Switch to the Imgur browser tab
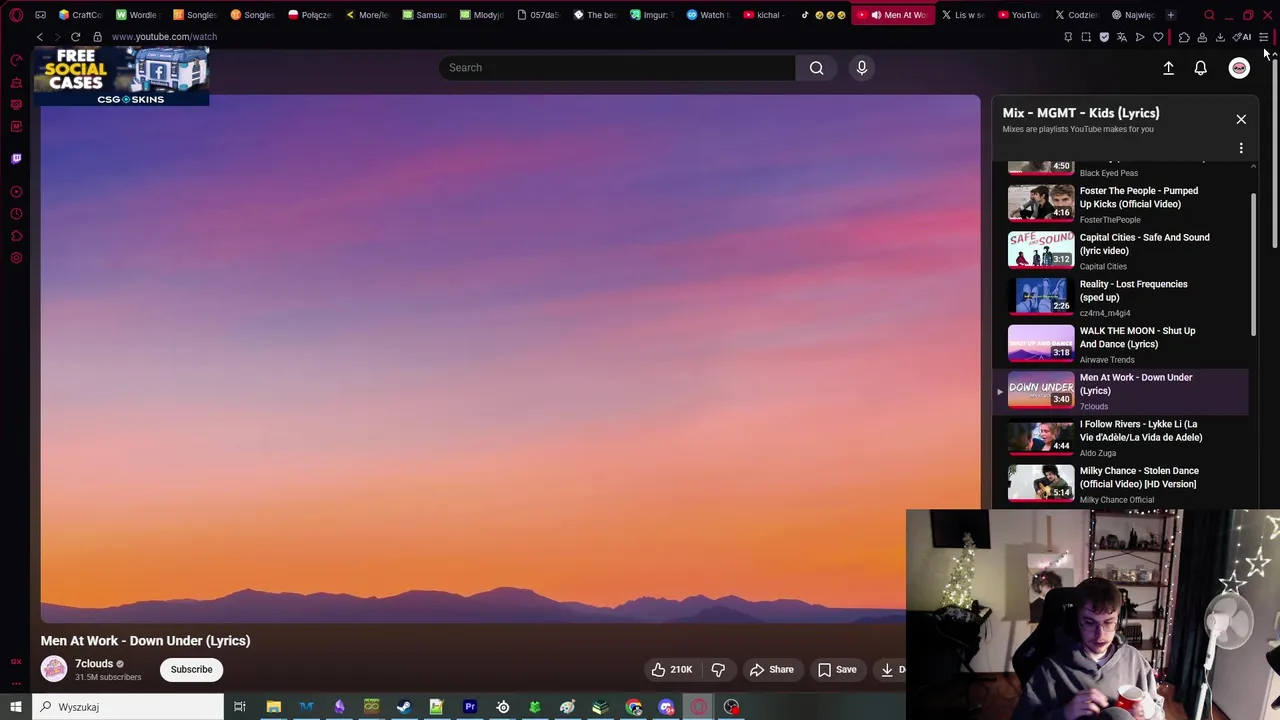Viewport: 1280px width, 720px height. (x=651, y=15)
